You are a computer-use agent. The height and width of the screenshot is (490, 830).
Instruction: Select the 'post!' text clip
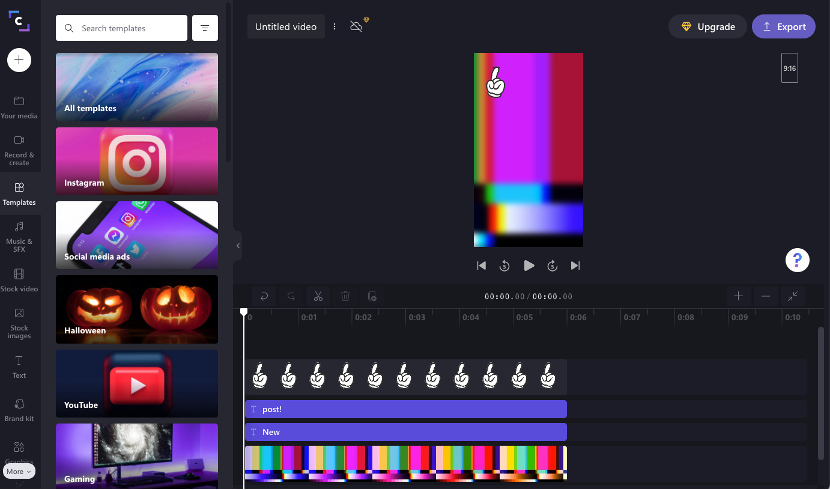(x=405, y=409)
